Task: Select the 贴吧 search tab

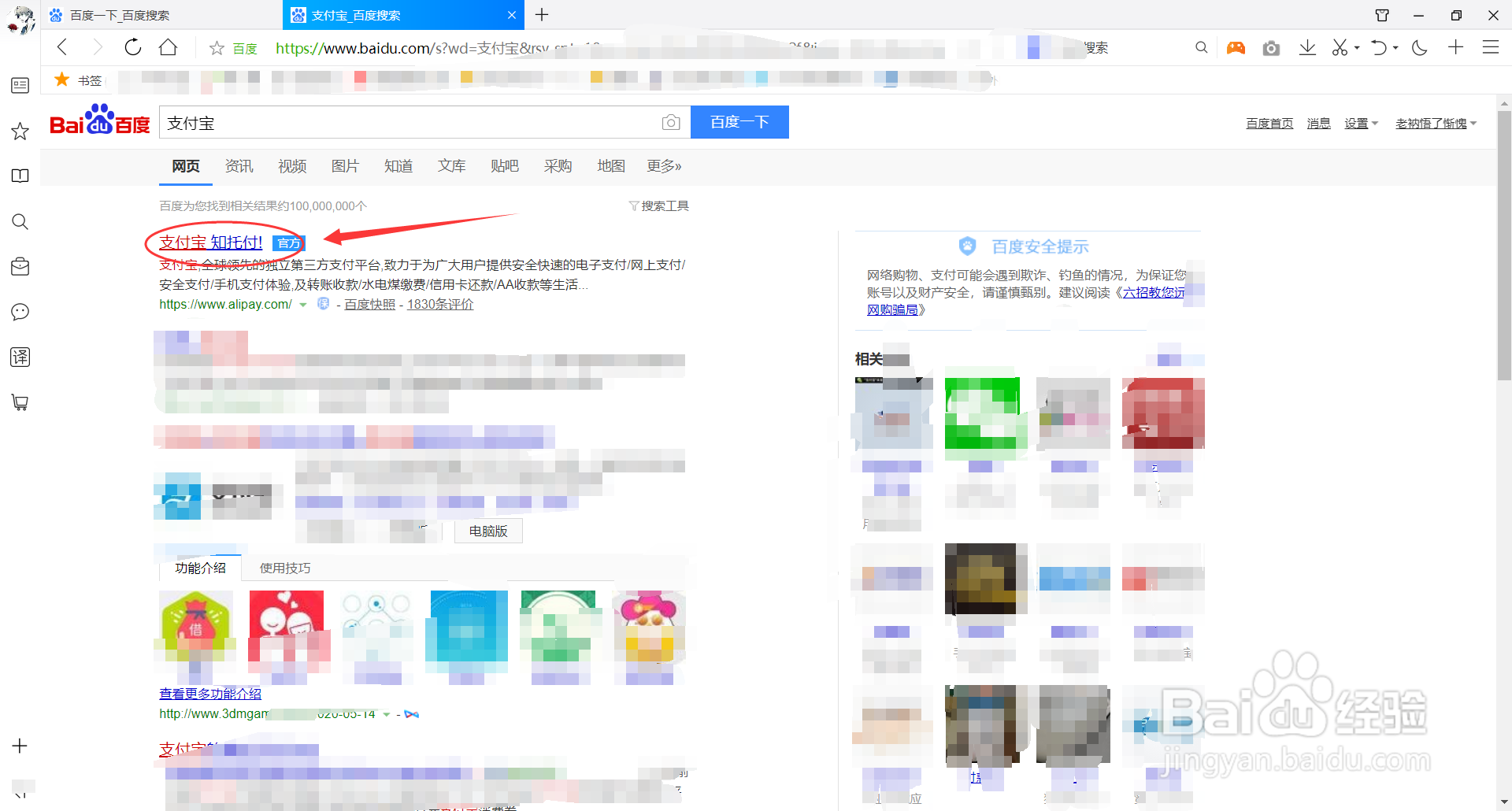Action: point(505,166)
